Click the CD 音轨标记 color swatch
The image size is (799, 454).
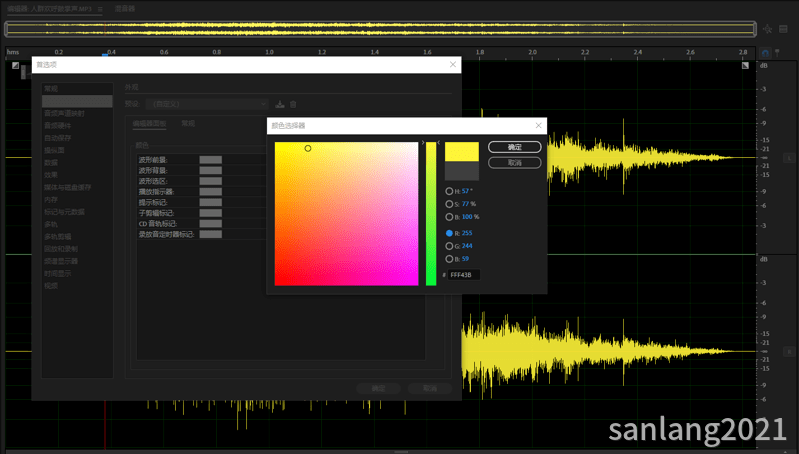(x=210, y=224)
